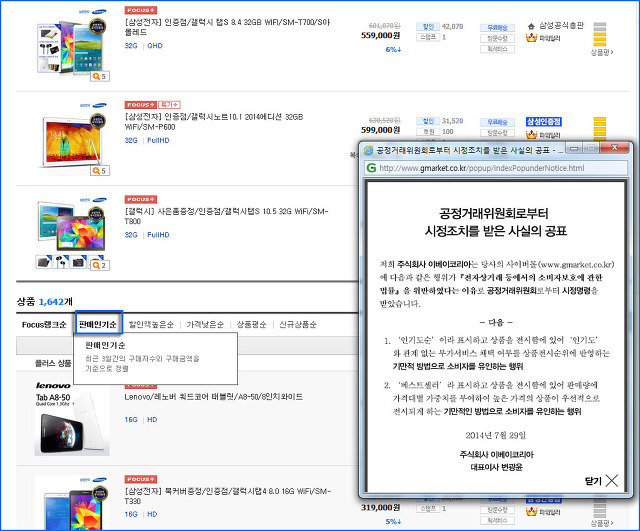
Task: Click 스탬프 tag in 559,000원 row
Action: [428, 37]
